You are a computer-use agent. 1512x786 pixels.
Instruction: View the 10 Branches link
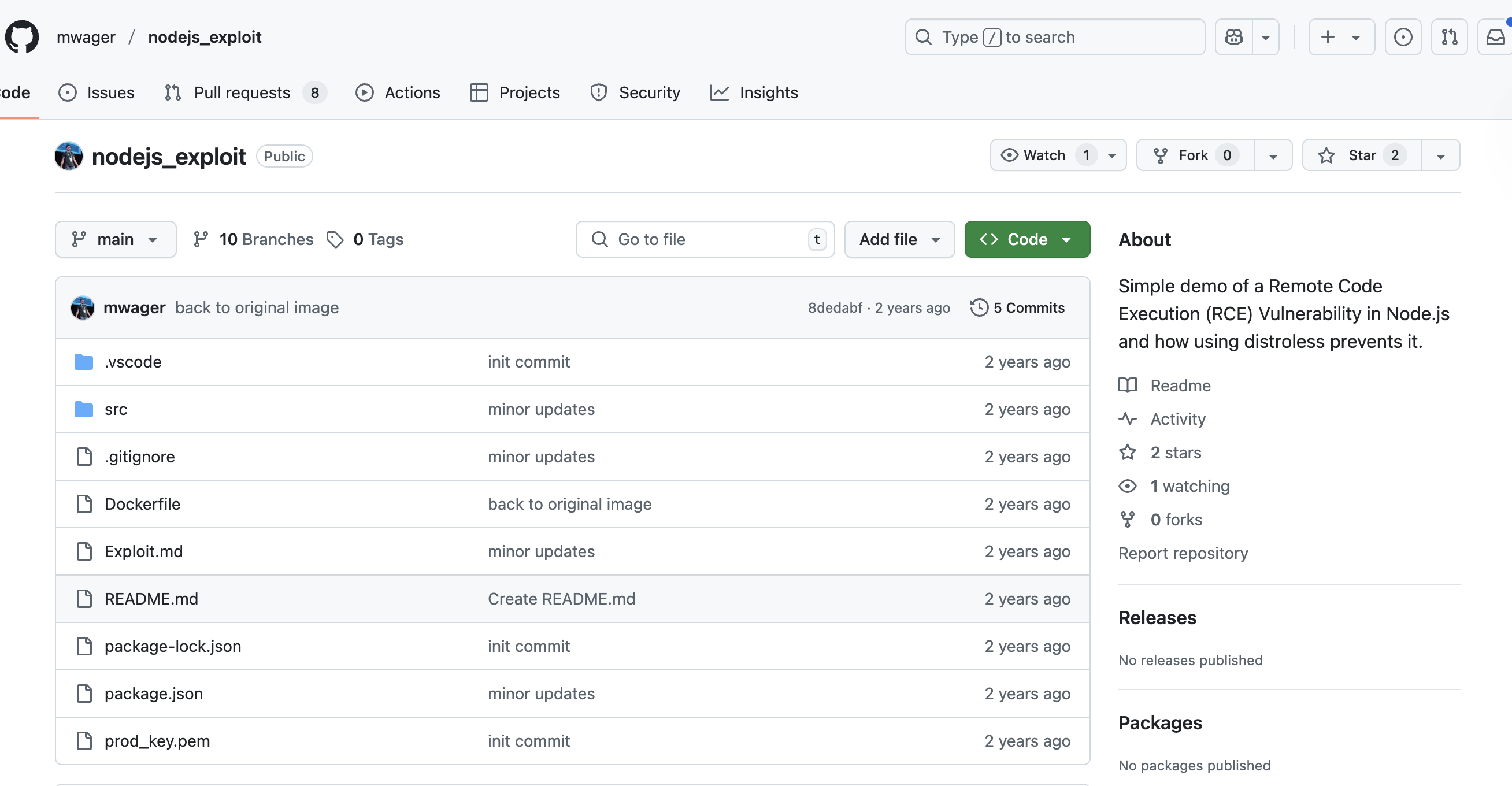254,239
